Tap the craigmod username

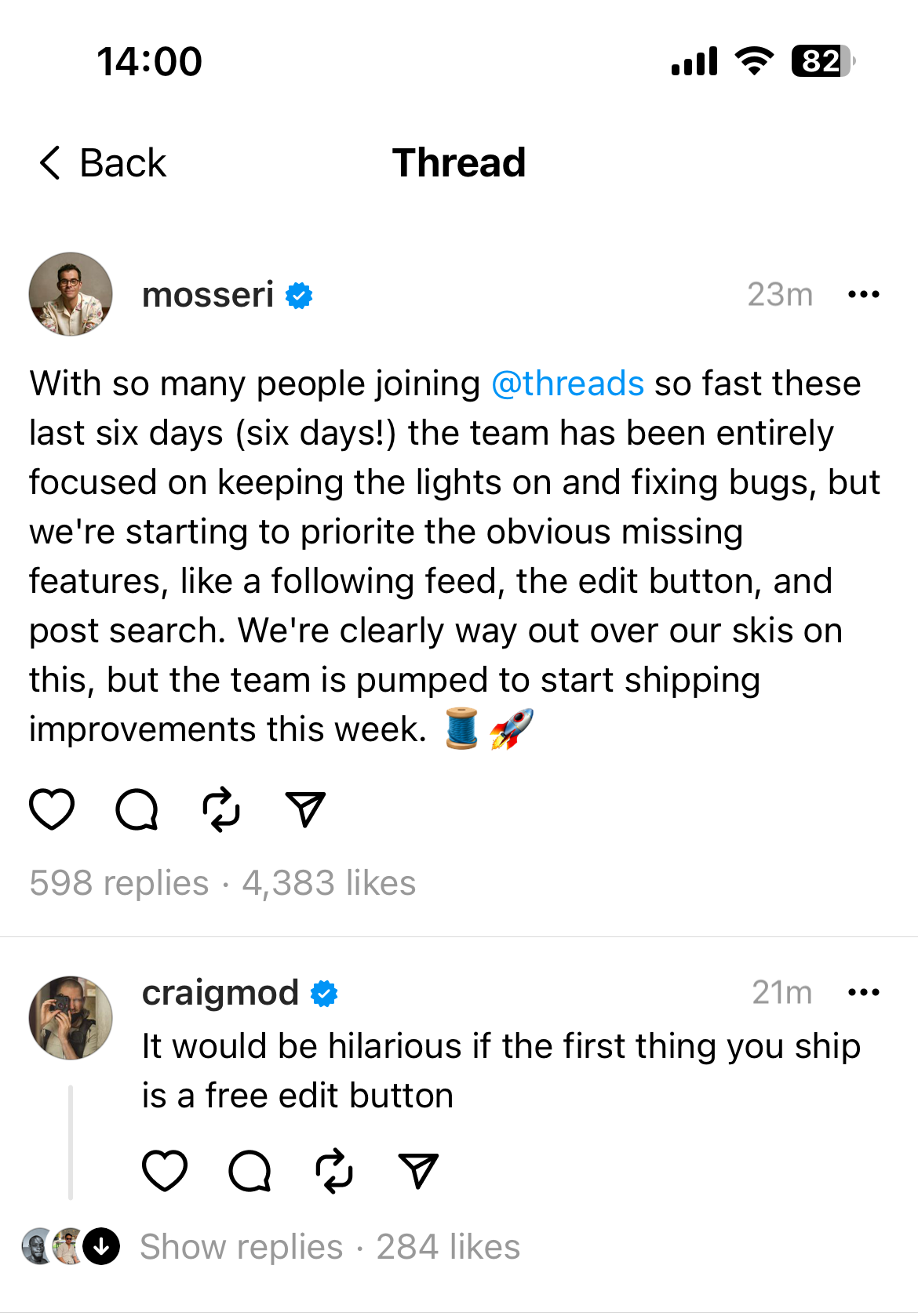click(220, 993)
